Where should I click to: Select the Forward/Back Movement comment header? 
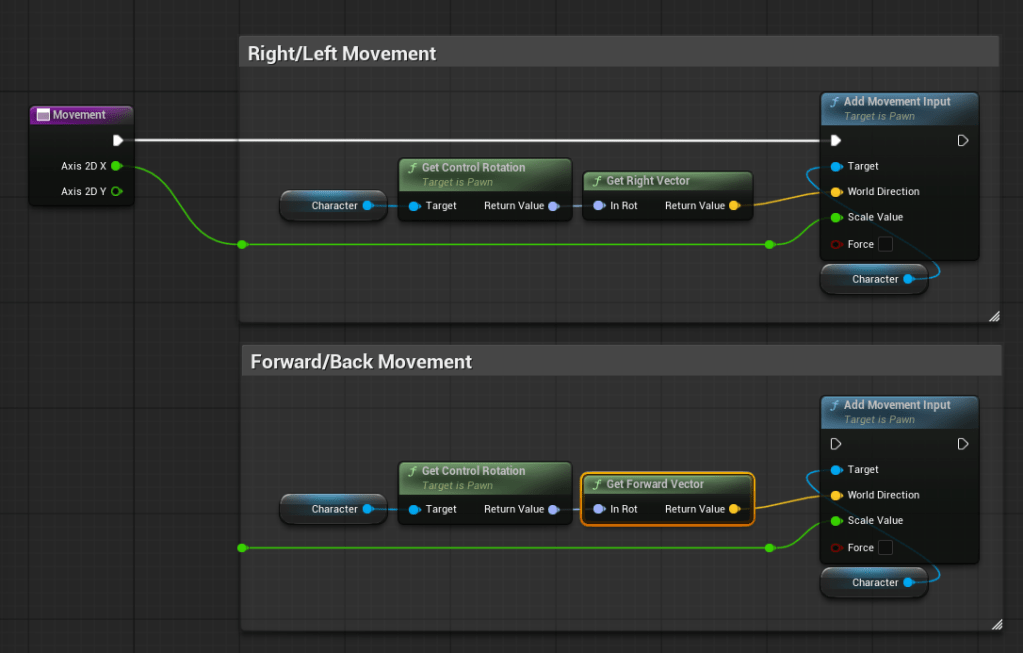[x=620, y=361]
